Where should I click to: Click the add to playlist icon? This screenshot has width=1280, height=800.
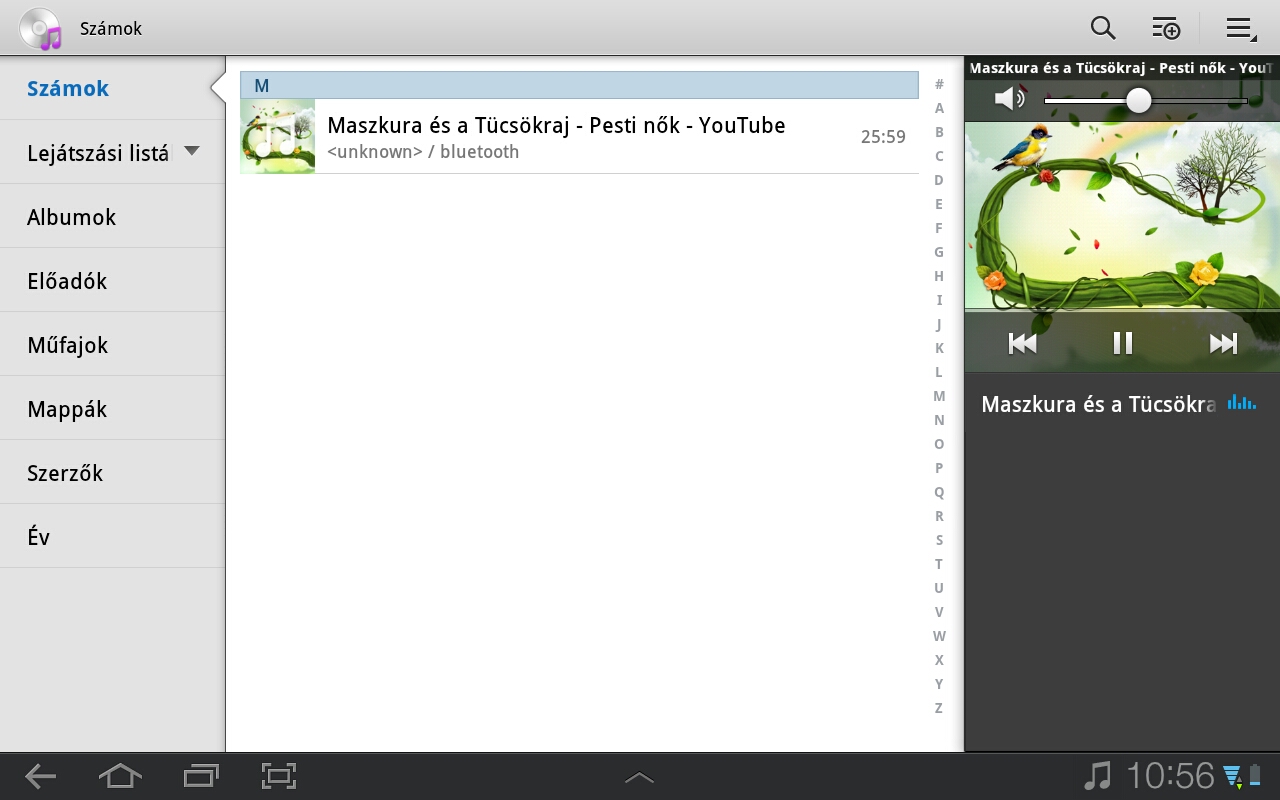pyautogui.click(x=1166, y=28)
